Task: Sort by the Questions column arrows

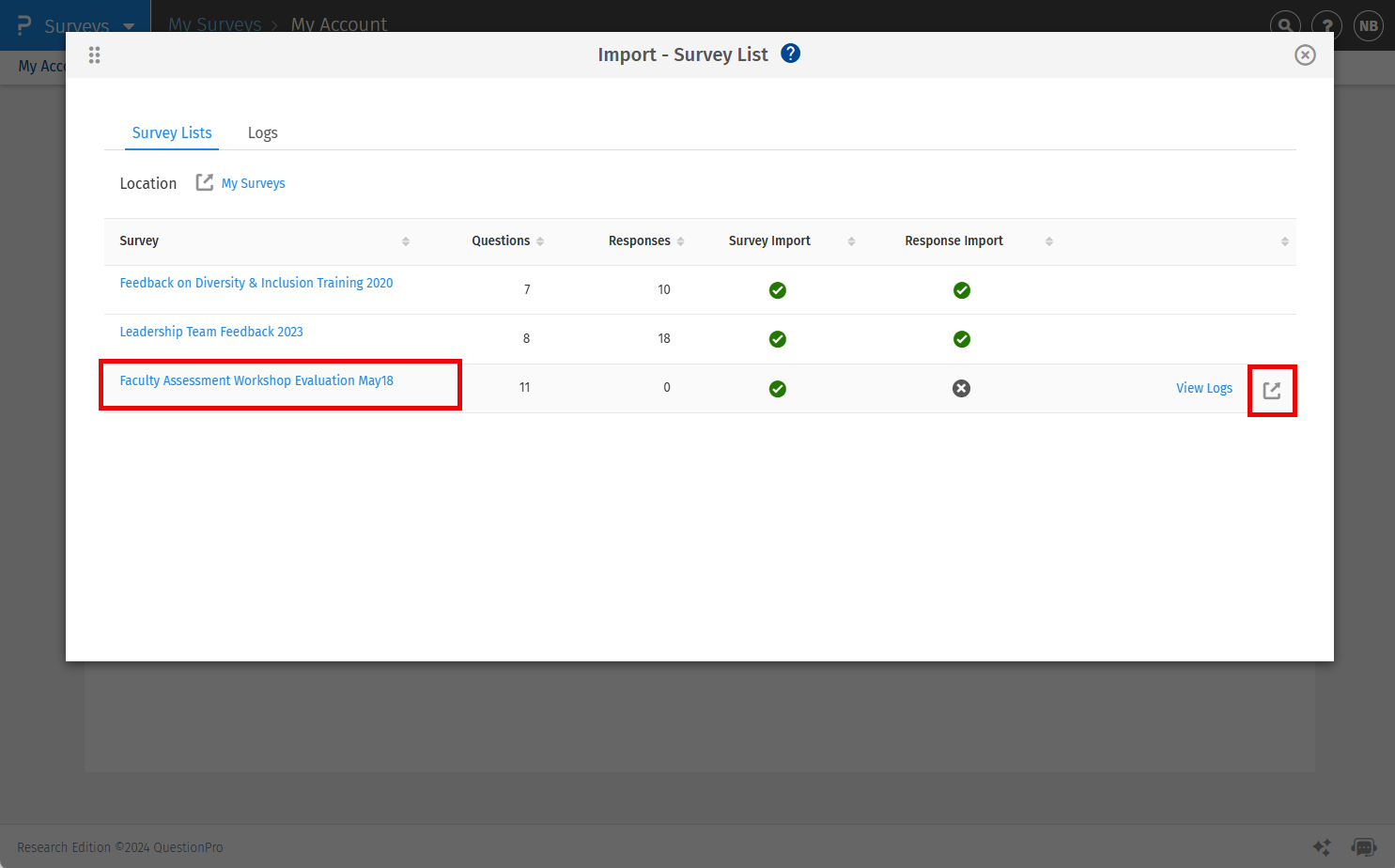Action: 540,241
